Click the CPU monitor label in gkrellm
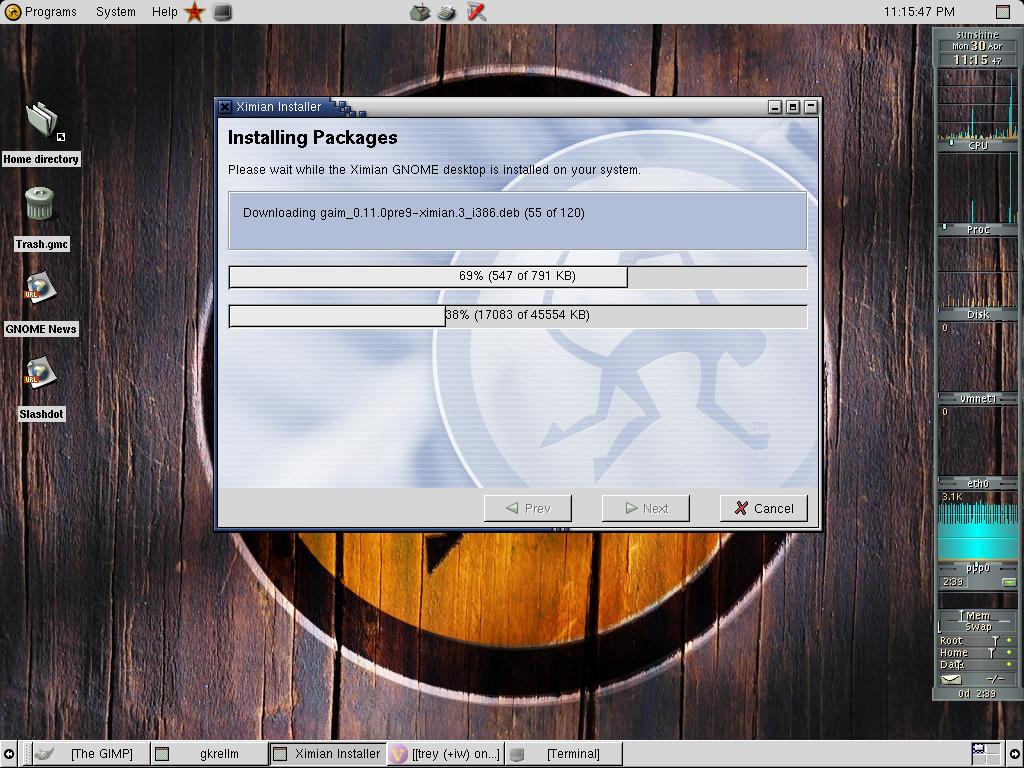The height and width of the screenshot is (768, 1024). pyautogui.click(x=978, y=146)
